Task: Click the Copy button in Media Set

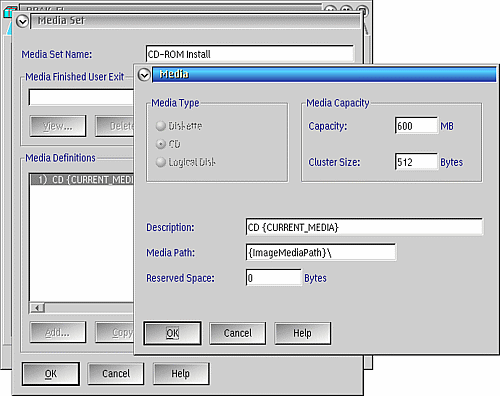Action: (x=114, y=332)
